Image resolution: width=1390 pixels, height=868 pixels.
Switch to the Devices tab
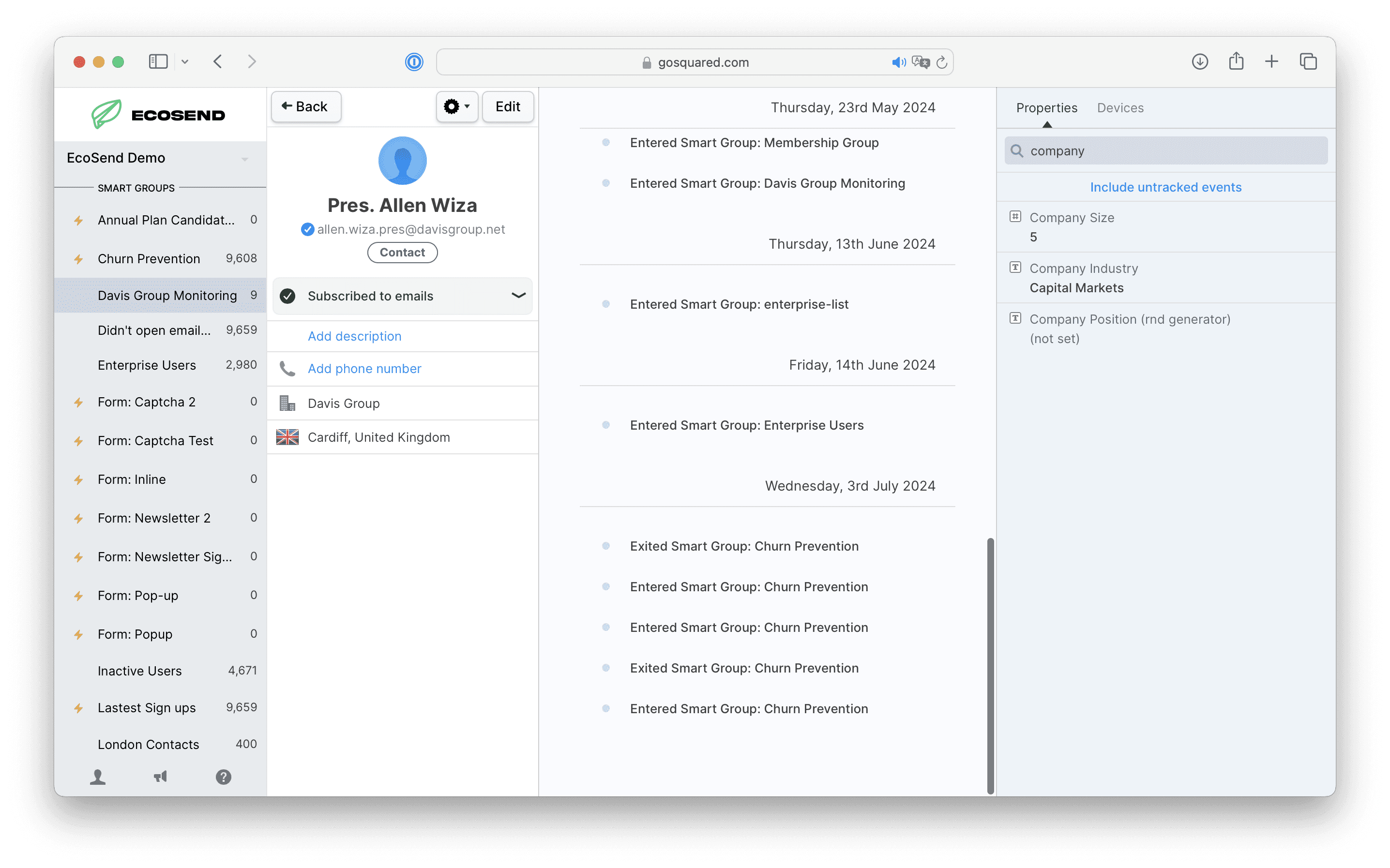point(1119,108)
